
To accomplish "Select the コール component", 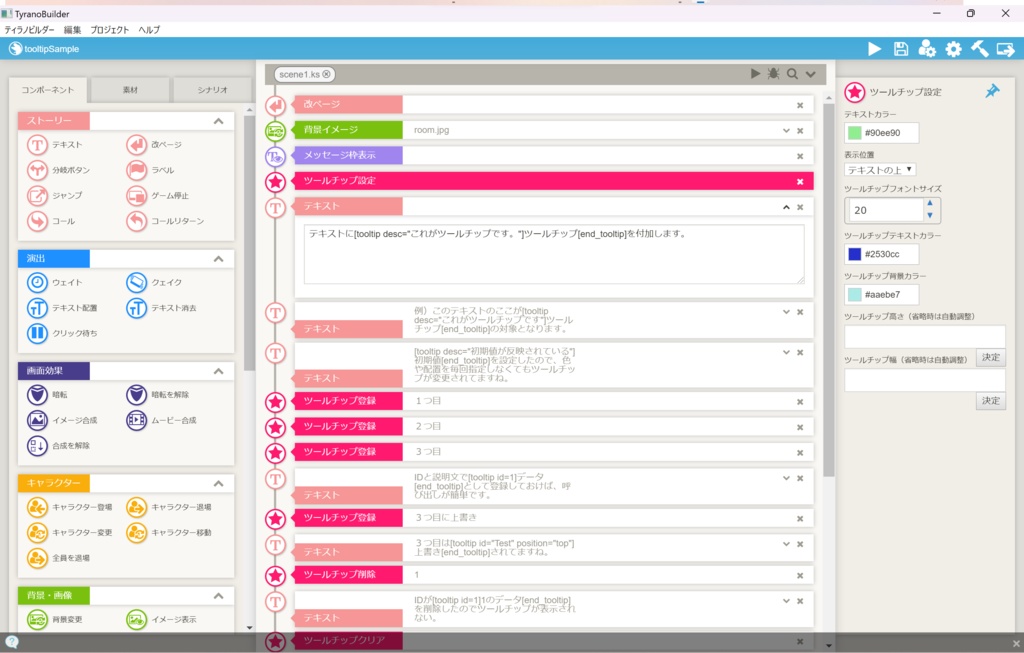I will [51, 221].
